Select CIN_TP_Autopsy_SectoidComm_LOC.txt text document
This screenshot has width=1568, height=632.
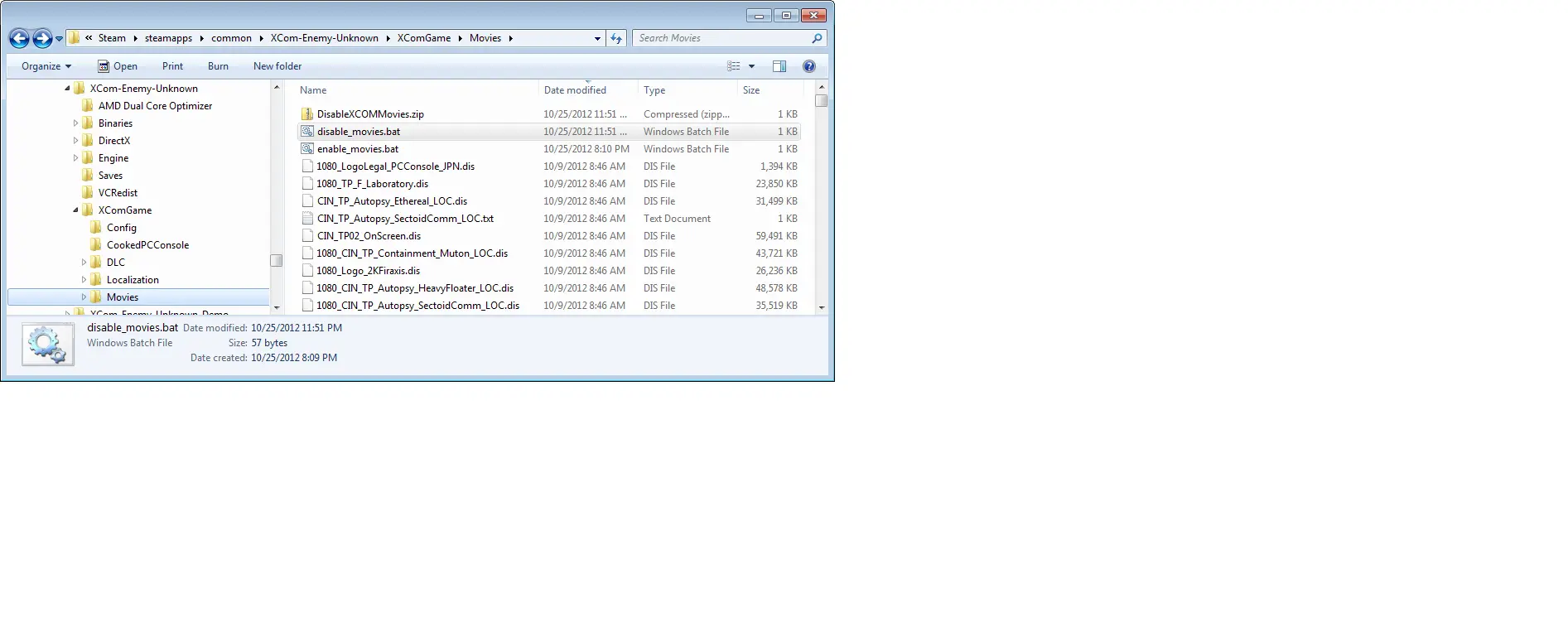click(x=405, y=219)
